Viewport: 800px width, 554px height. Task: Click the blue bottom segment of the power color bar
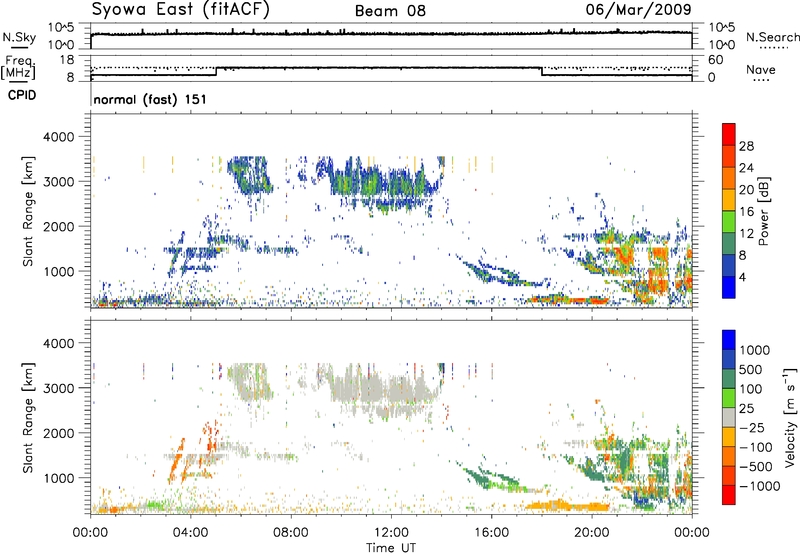click(729, 287)
